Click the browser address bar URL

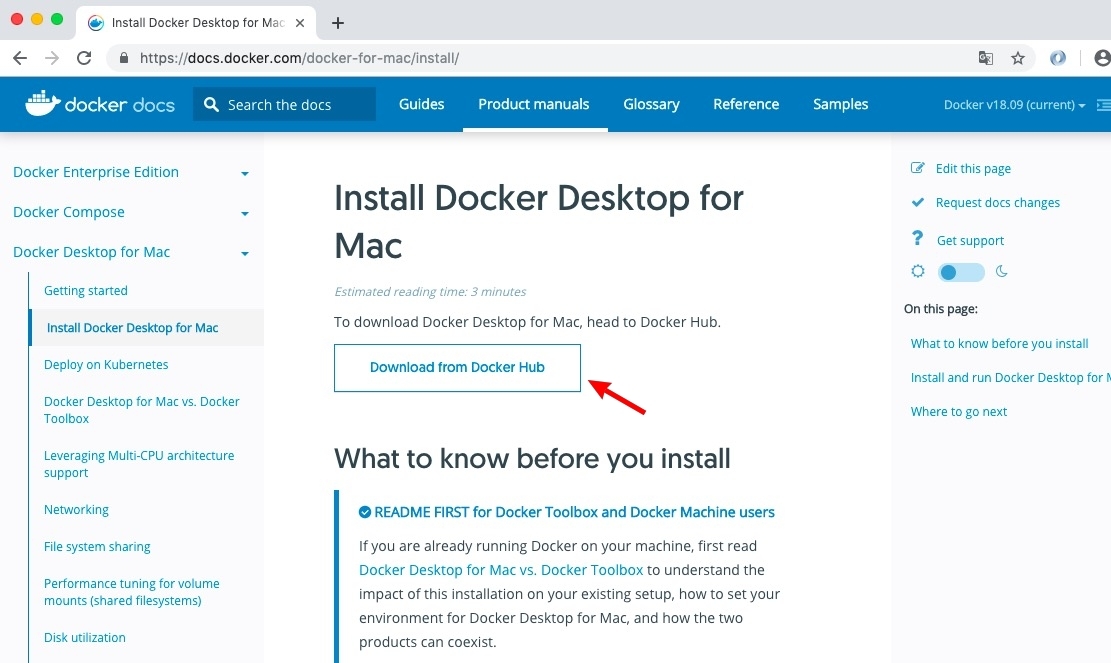tap(299, 58)
